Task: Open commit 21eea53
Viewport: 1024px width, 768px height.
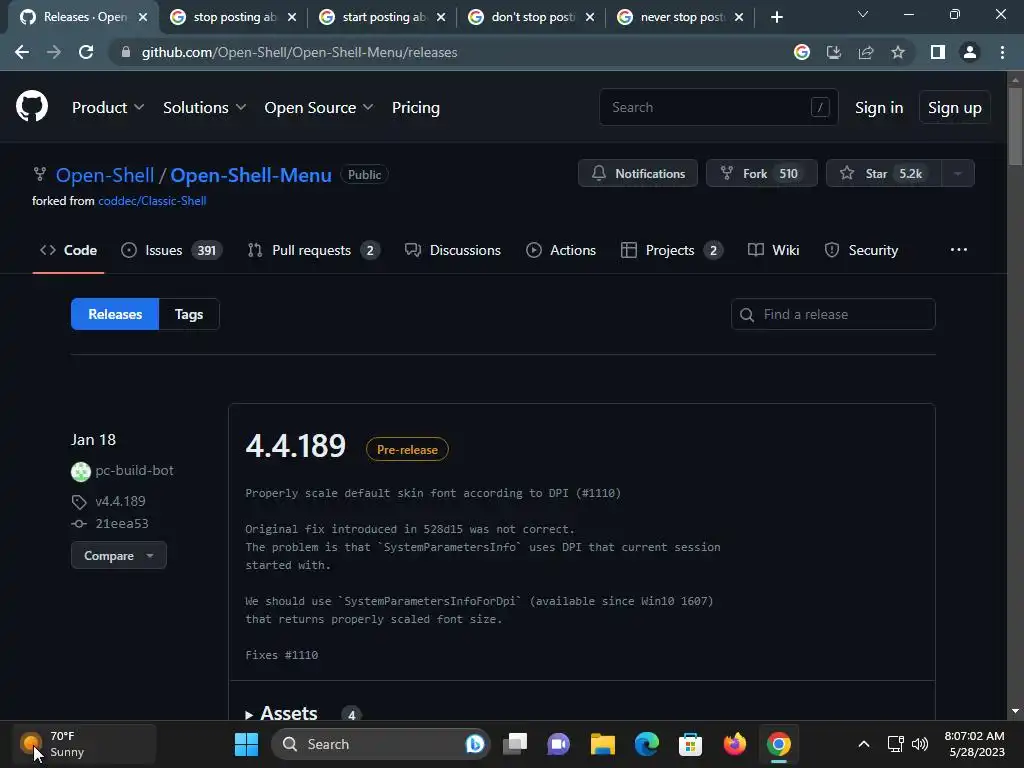Action: click(121, 524)
